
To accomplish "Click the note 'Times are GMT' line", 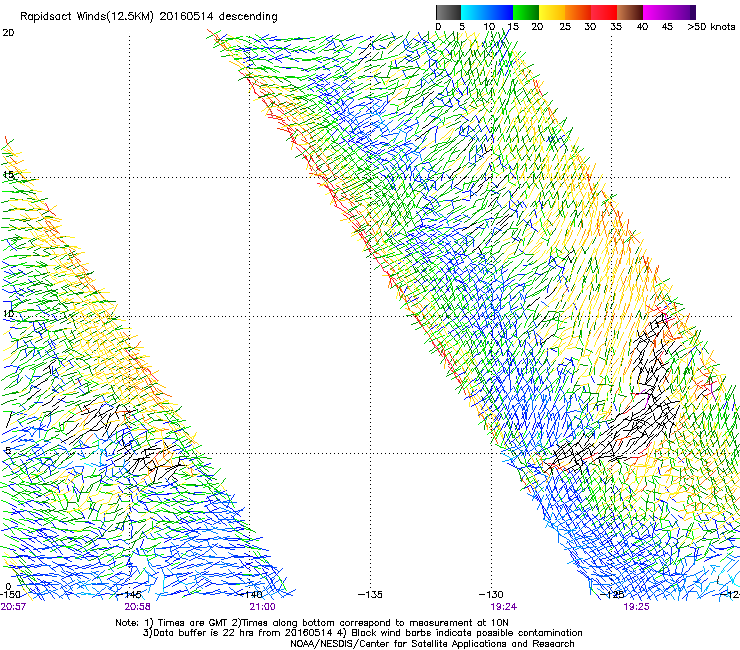I will pyautogui.click(x=312, y=623).
